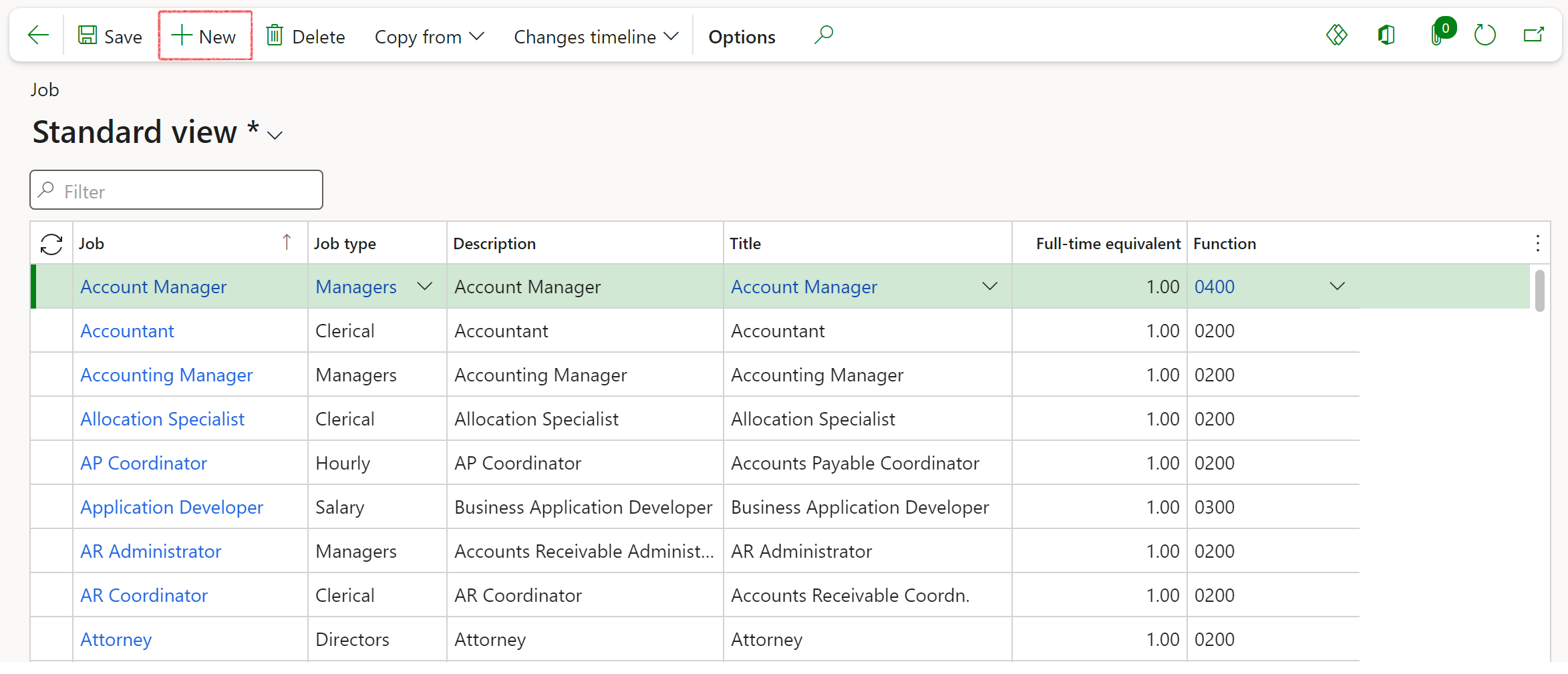Click Account Manager FTE value 1.00
The width and height of the screenshot is (1568, 674).
(x=1100, y=287)
